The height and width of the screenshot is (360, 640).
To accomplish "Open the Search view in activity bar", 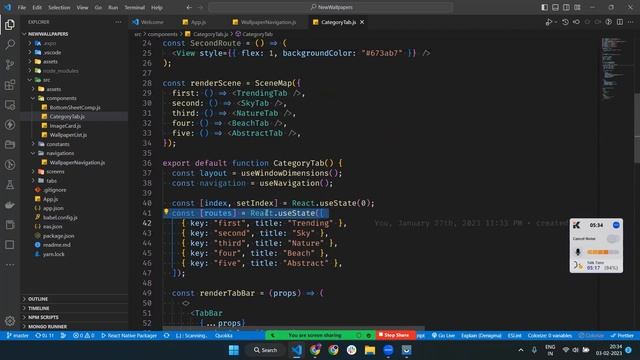I will [x=10, y=44].
